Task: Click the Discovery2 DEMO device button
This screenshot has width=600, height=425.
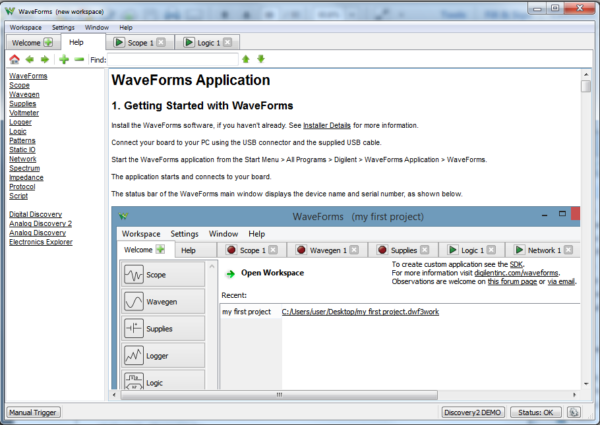Action: pyautogui.click(x=473, y=412)
